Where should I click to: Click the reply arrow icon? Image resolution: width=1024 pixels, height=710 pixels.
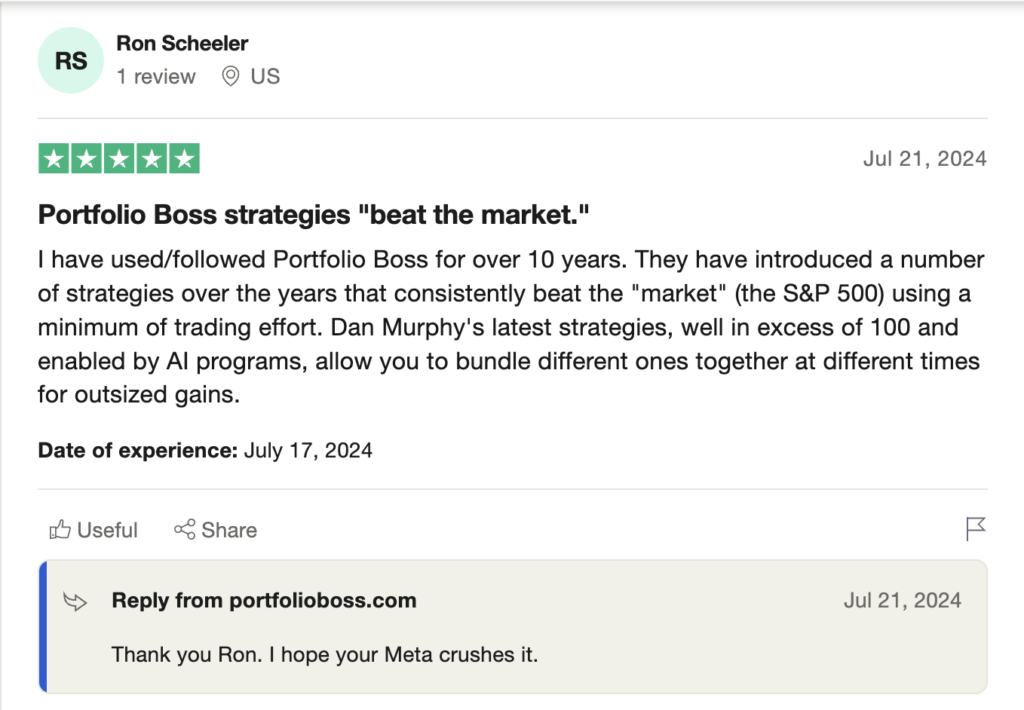[x=75, y=601]
